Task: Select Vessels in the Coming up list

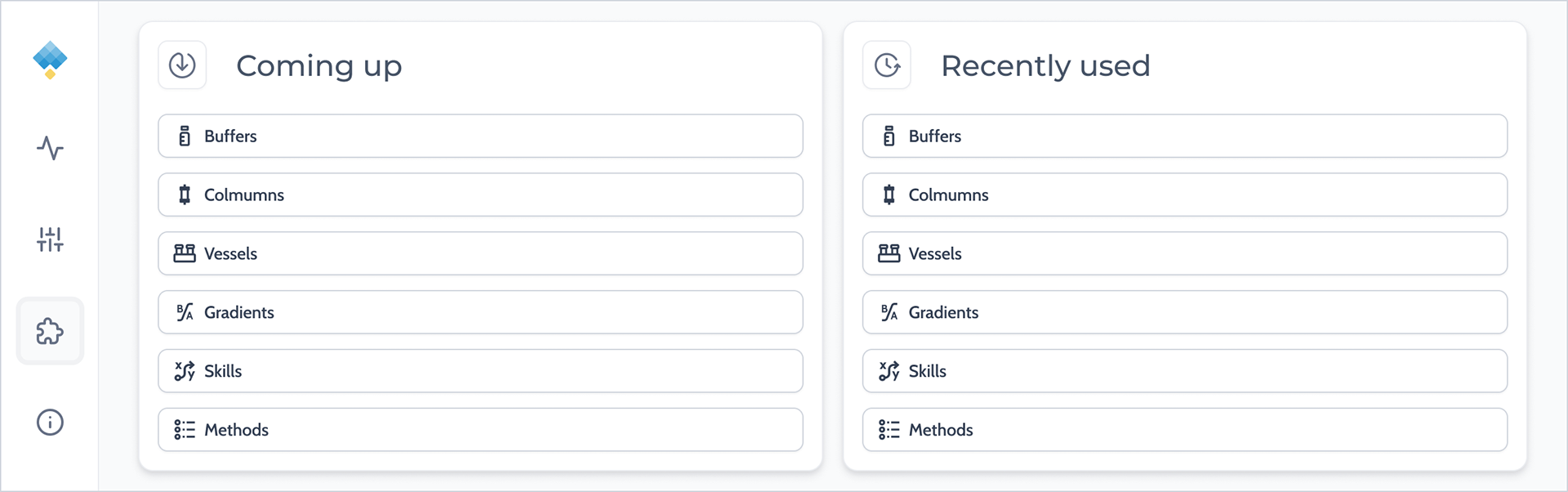Action: click(x=480, y=253)
